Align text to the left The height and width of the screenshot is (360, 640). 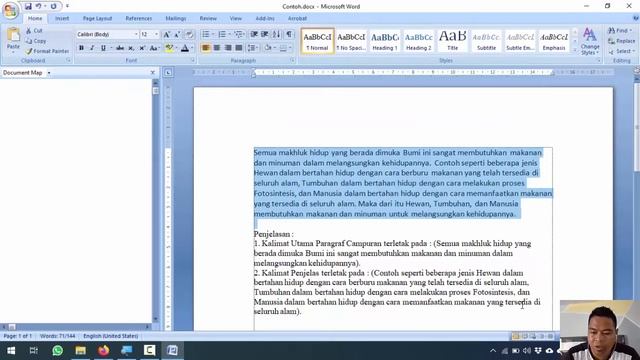tap(206, 48)
